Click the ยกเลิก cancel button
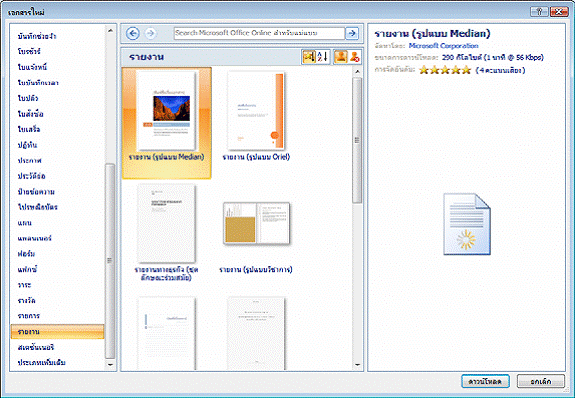The image size is (575, 398). 541,381
